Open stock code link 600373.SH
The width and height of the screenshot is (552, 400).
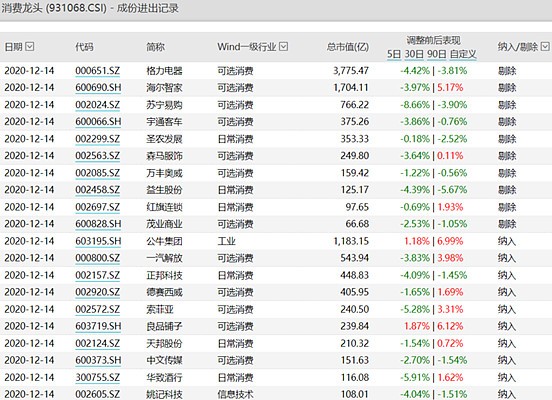point(98,360)
